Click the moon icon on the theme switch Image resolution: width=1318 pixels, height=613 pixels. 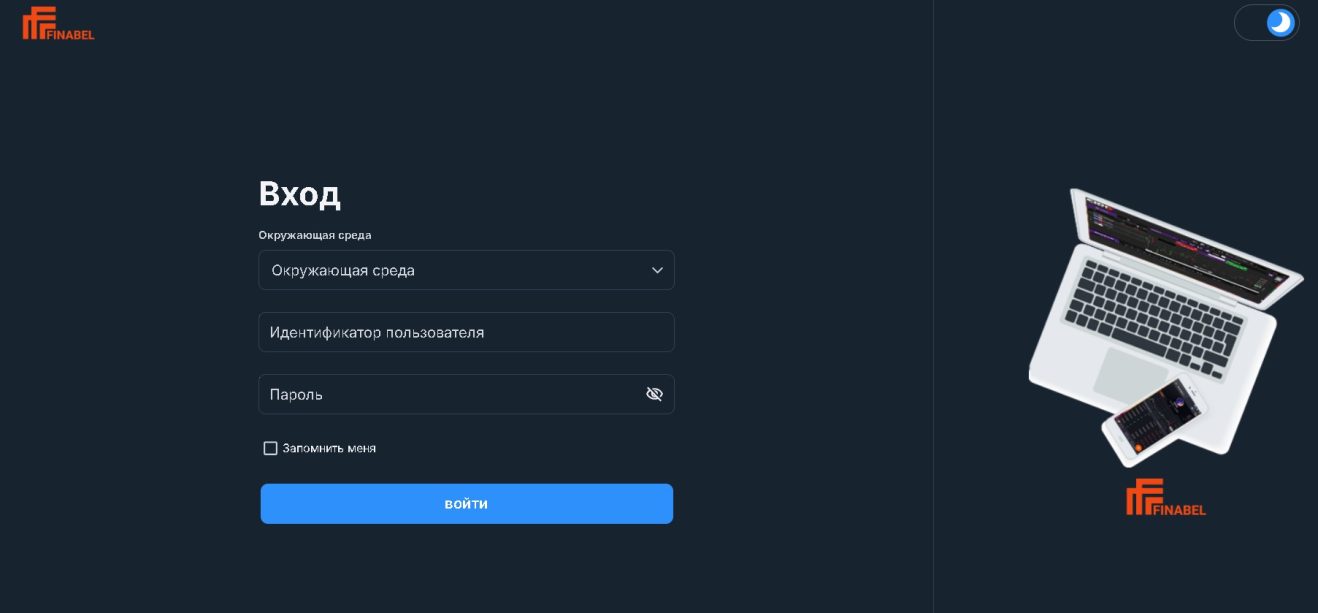coord(1280,22)
